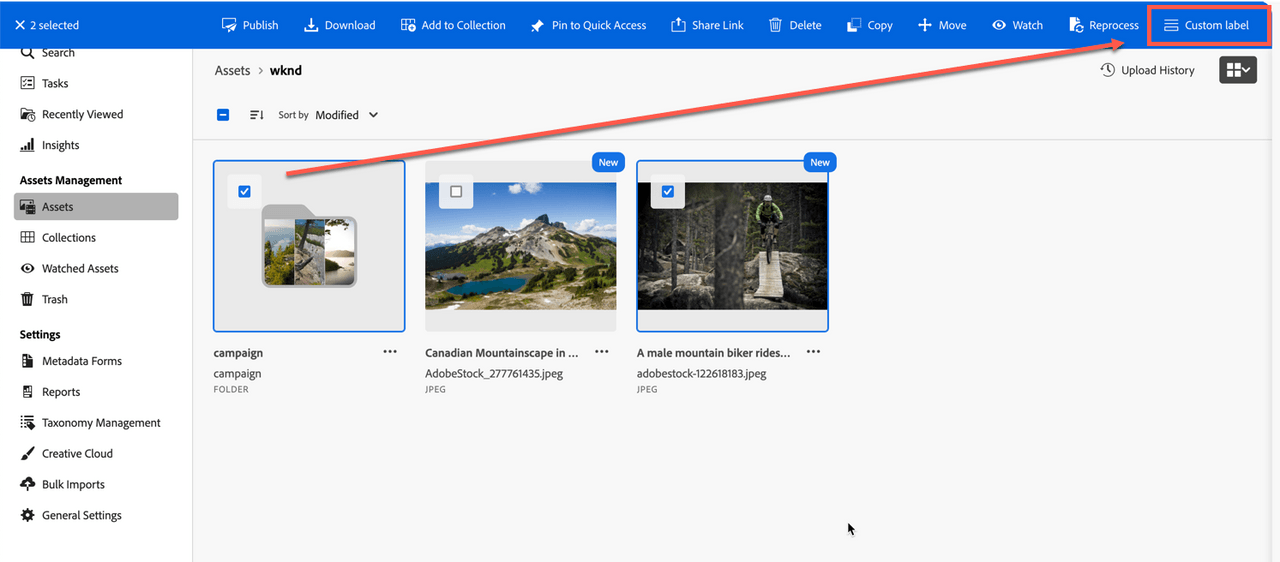Pin selection to Quick Access
Image resolution: width=1280 pixels, height=562 pixels.
[588, 25]
